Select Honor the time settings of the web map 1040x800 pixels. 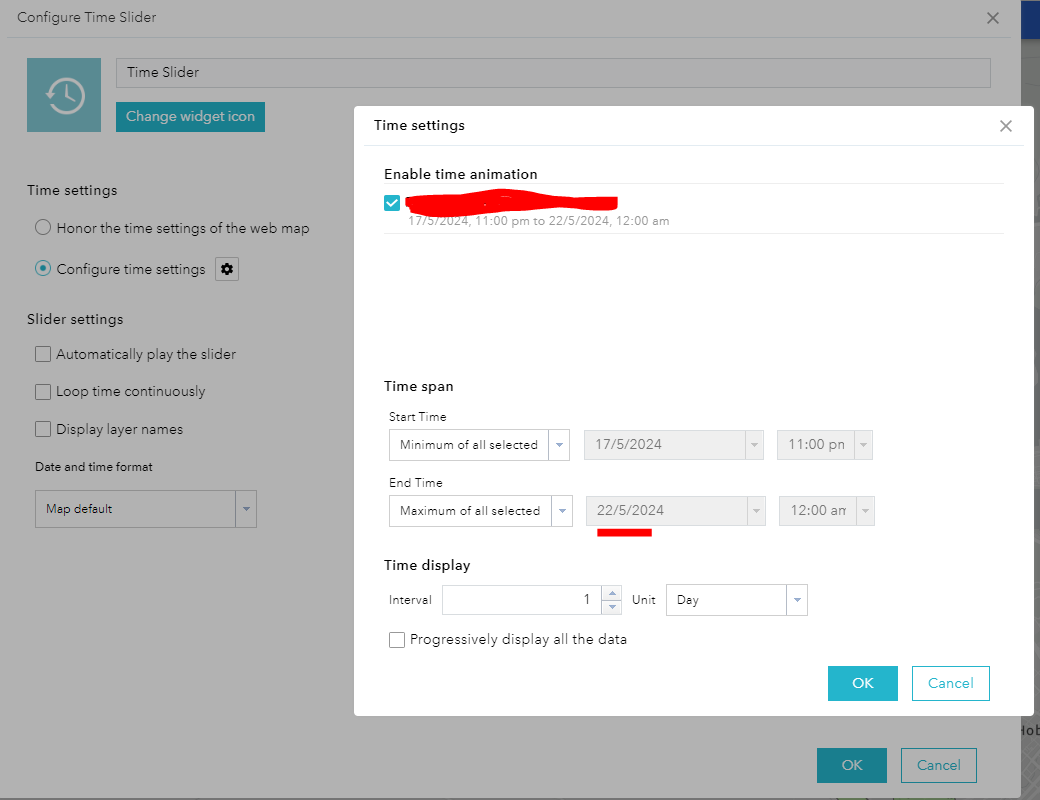tap(42, 227)
